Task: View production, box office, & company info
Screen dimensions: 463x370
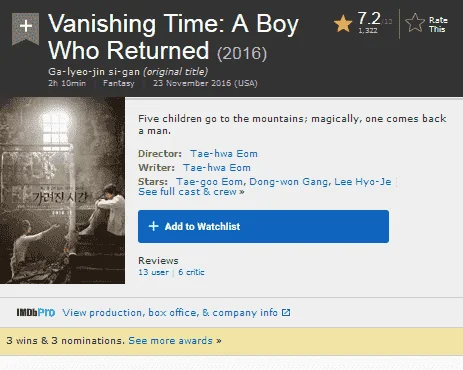Action: pos(170,313)
